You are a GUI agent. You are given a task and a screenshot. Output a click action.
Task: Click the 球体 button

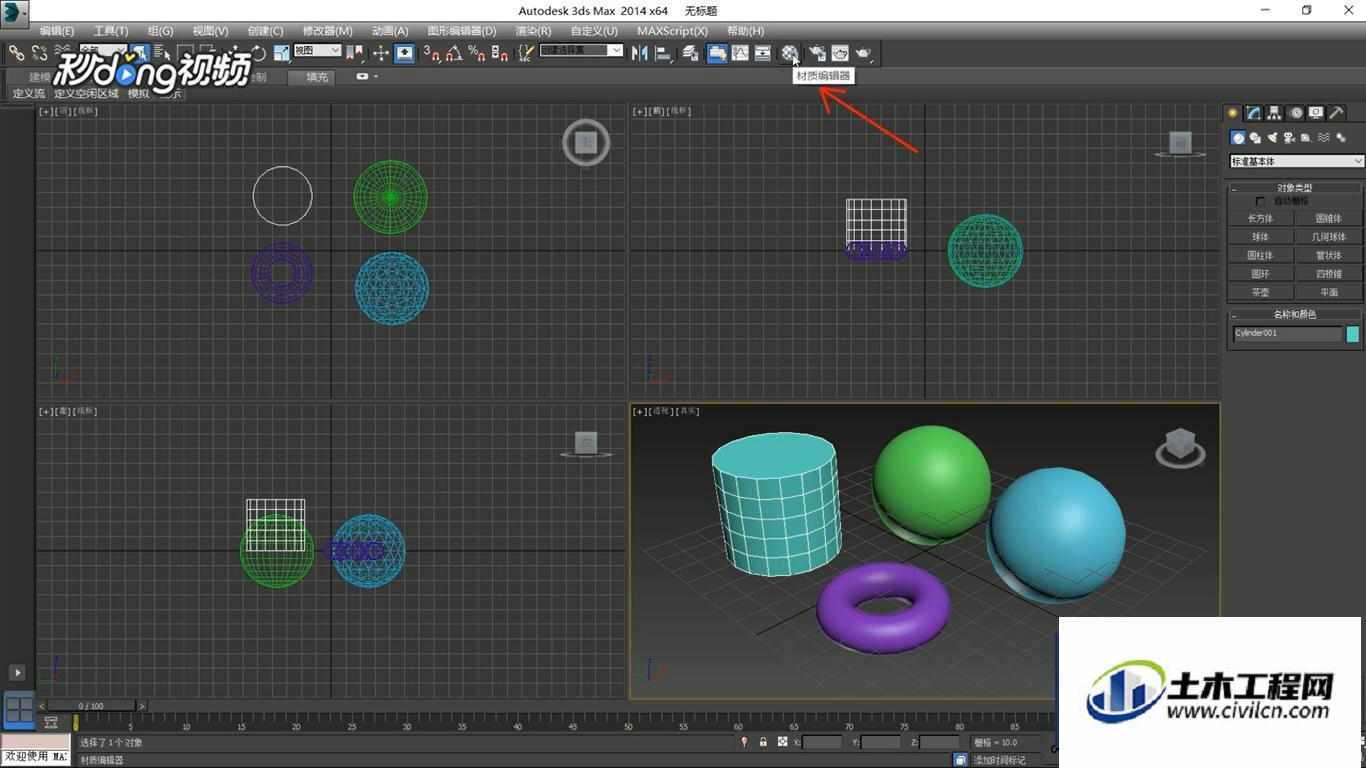(x=1260, y=237)
